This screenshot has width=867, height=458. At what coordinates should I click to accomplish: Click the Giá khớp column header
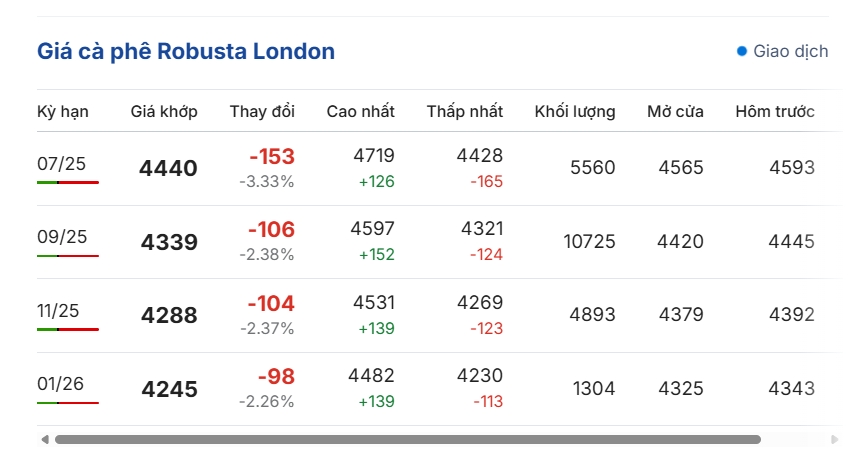pos(164,112)
